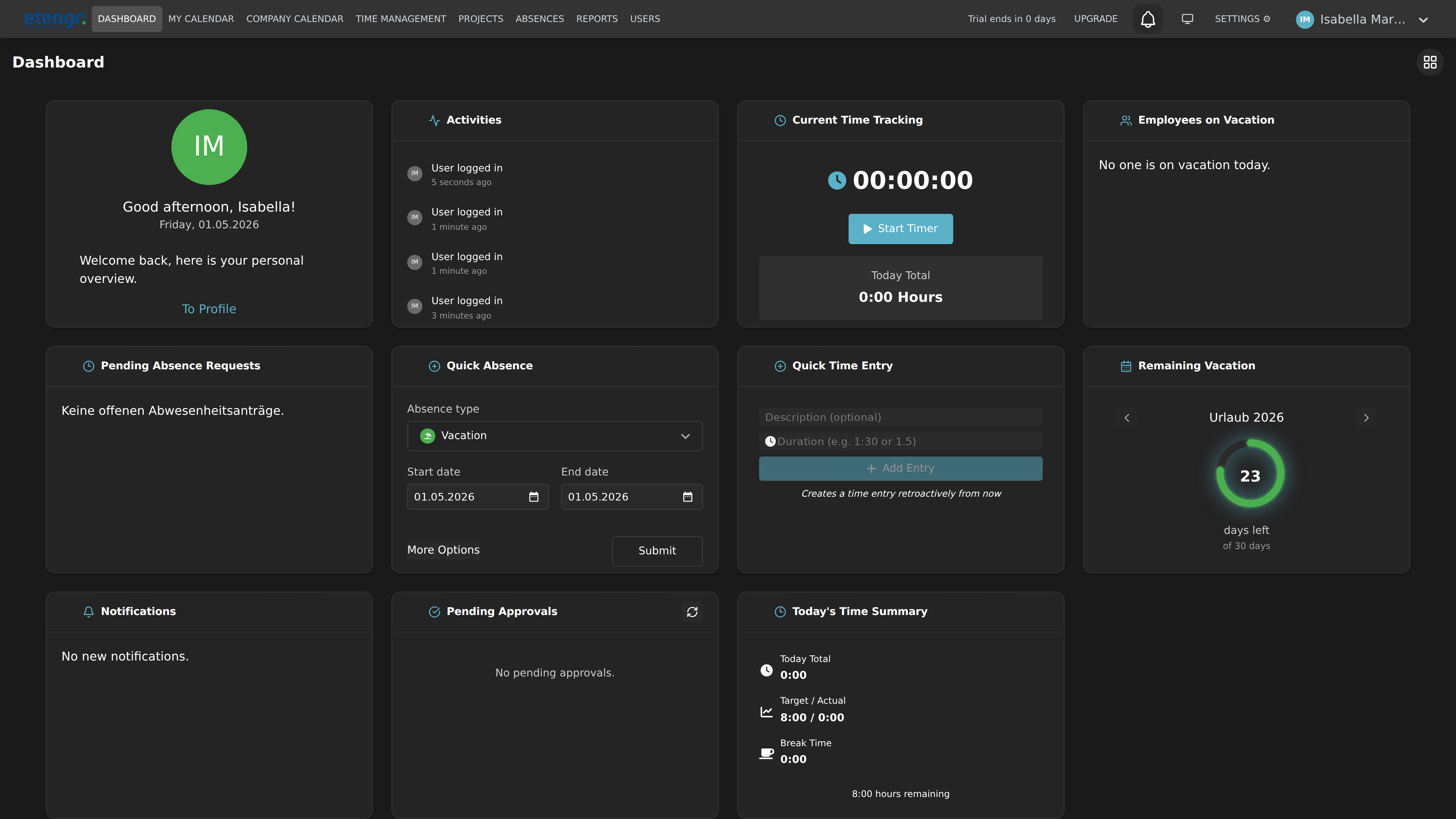Click the small IM avatar in header

tap(1304, 19)
